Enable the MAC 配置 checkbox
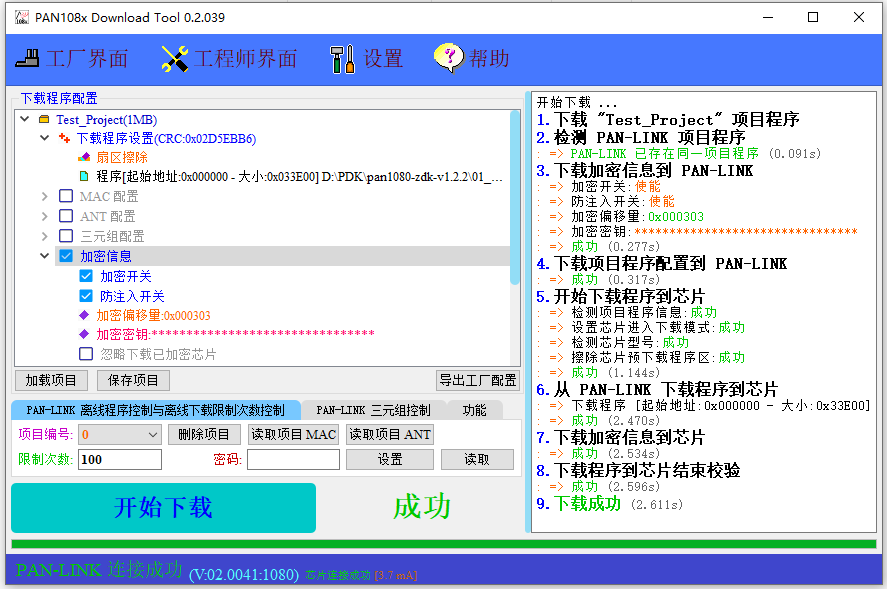 [x=66, y=196]
